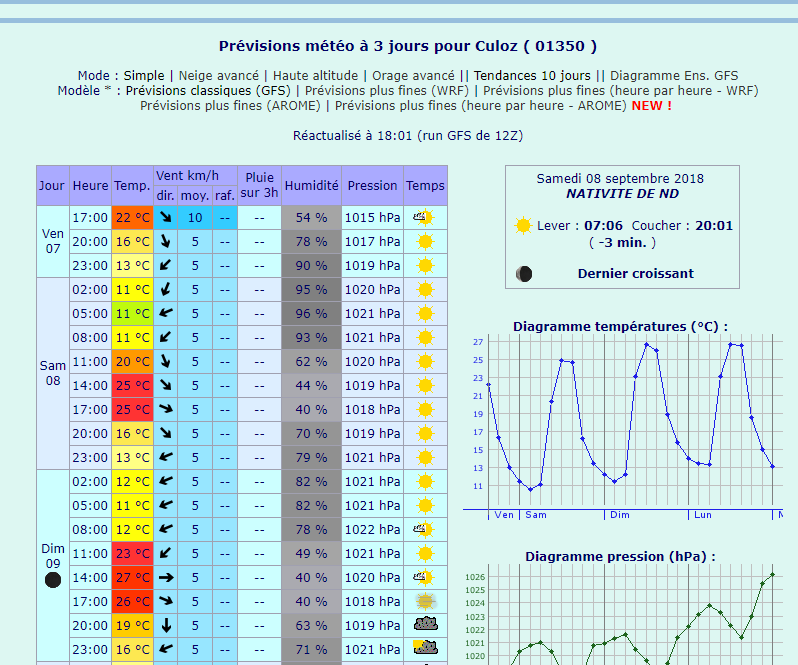
Task: Click wind arrow for Sam 05:00 row
Action: click(x=165, y=313)
